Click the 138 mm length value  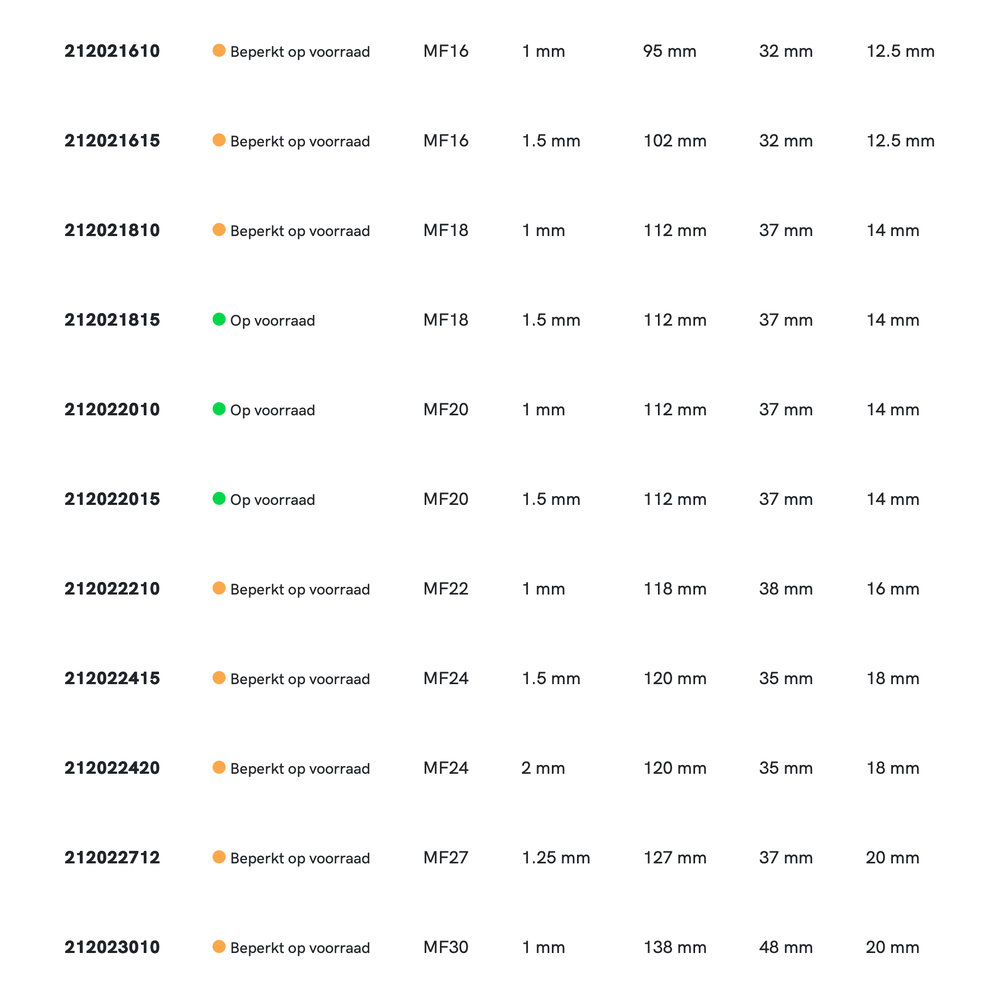point(675,947)
